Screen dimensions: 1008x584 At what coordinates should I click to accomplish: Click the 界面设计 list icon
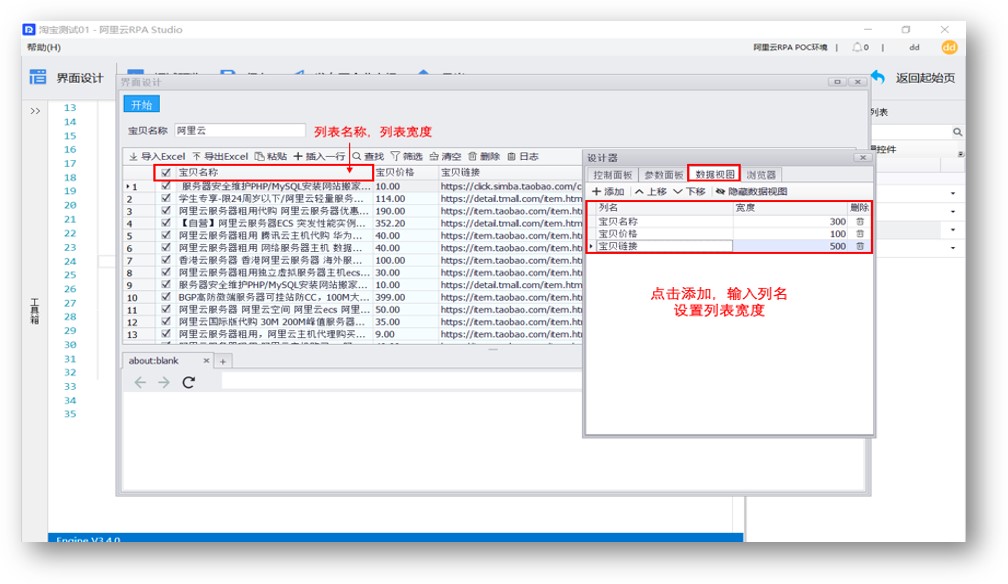point(38,78)
